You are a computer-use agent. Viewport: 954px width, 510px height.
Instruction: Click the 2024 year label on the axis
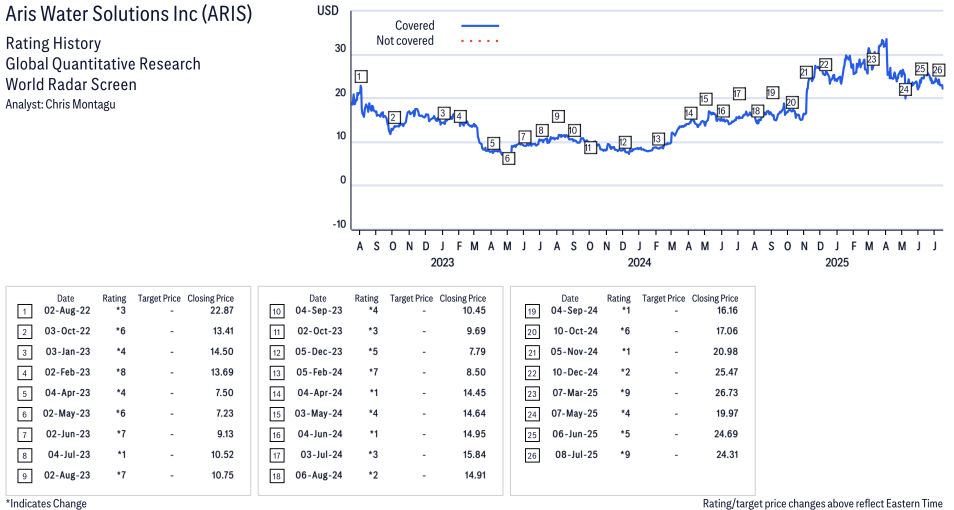point(639,262)
